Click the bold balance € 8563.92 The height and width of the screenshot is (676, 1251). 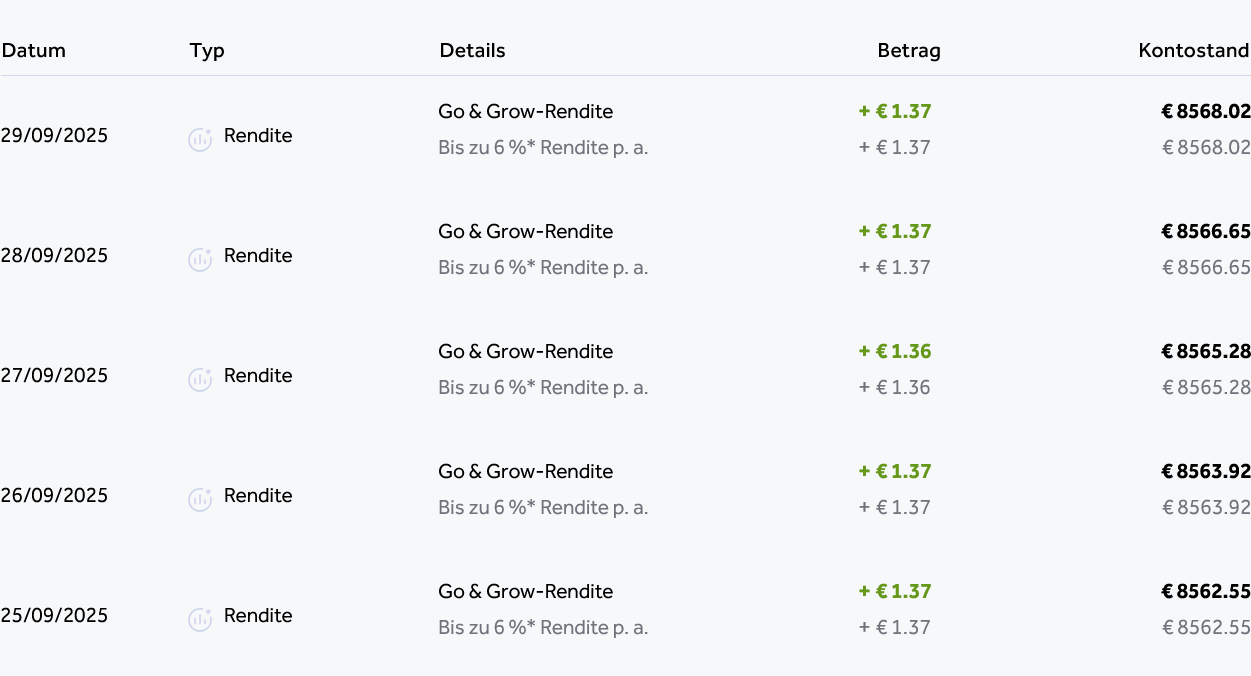1206,472
